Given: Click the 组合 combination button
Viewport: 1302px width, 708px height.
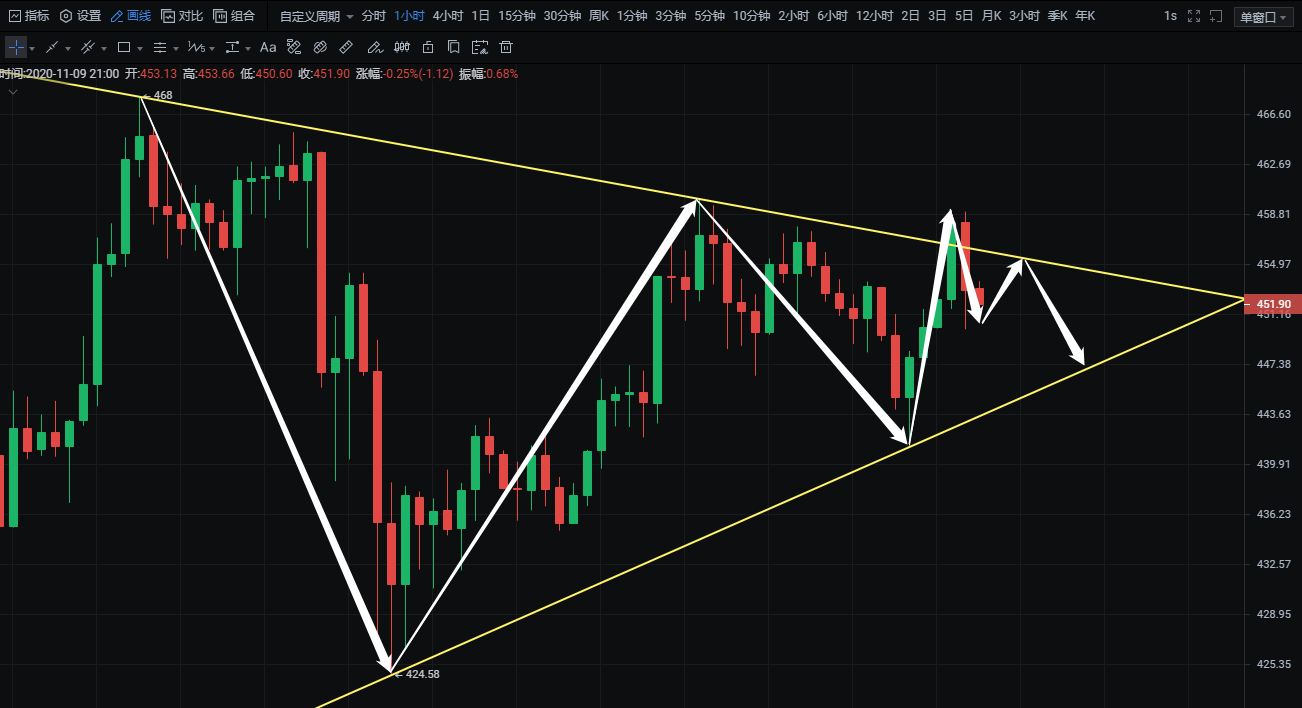Looking at the screenshot, I should [x=234, y=16].
